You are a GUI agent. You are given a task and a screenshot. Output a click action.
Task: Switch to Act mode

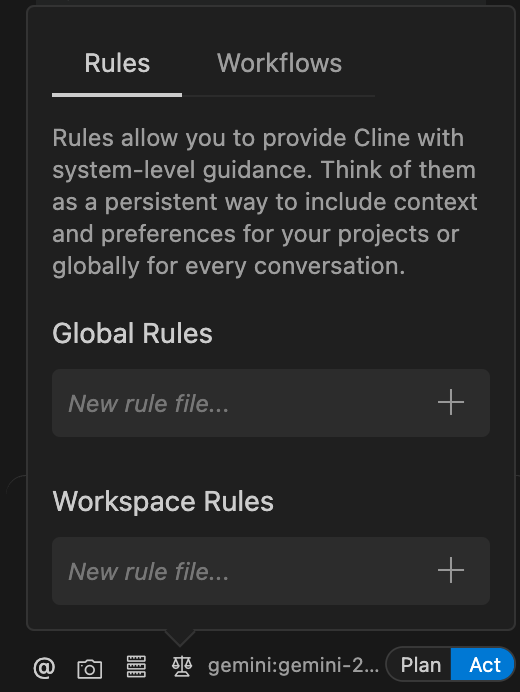pyautogui.click(x=484, y=665)
